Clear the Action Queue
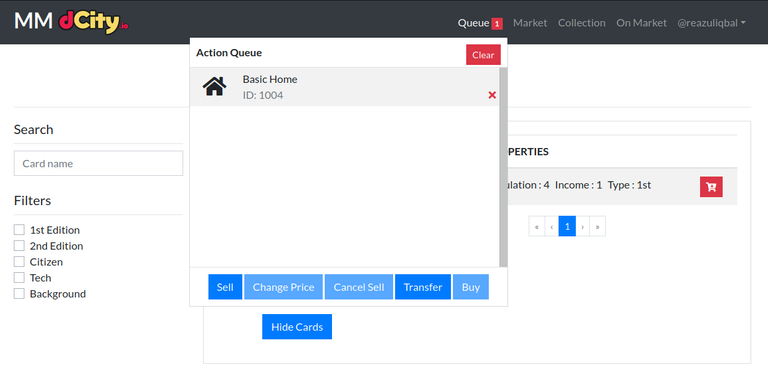Image resolution: width=768 pixels, height=375 pixels. (x=483, y=55)
